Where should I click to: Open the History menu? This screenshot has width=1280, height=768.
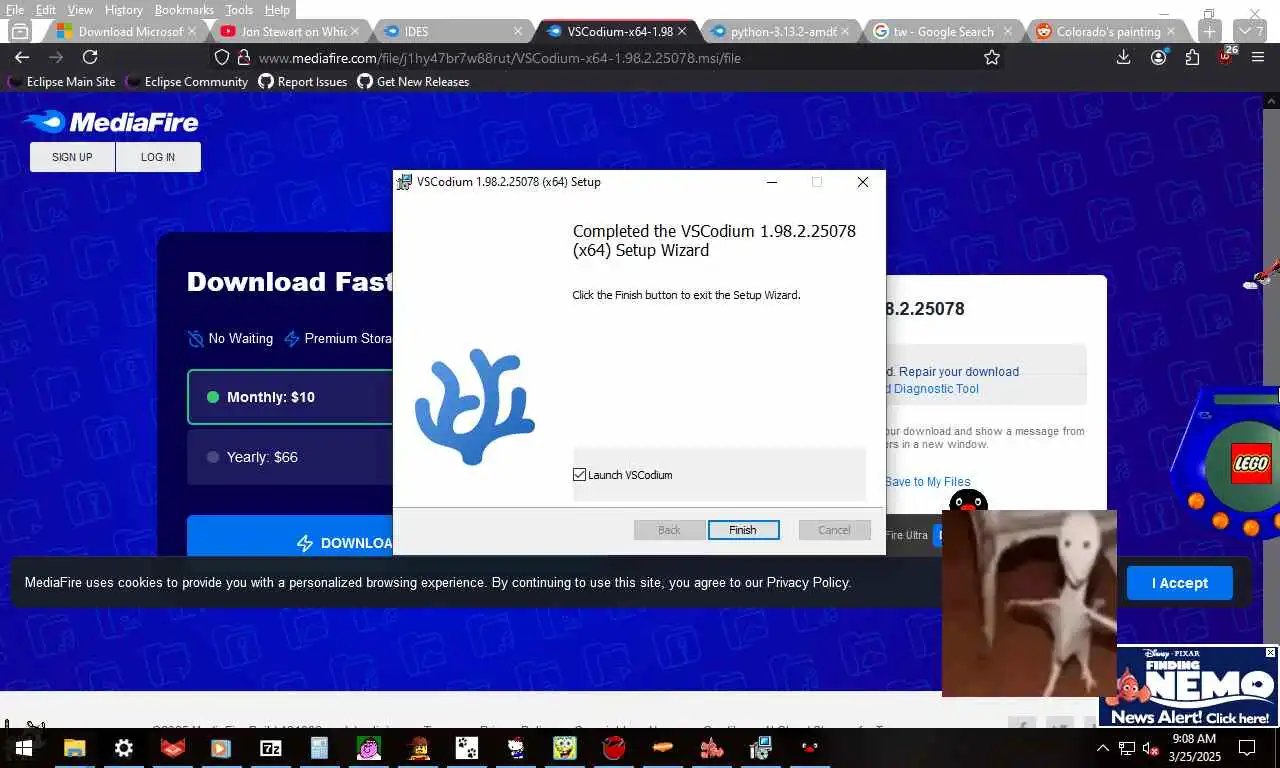(x=124, y=10)
